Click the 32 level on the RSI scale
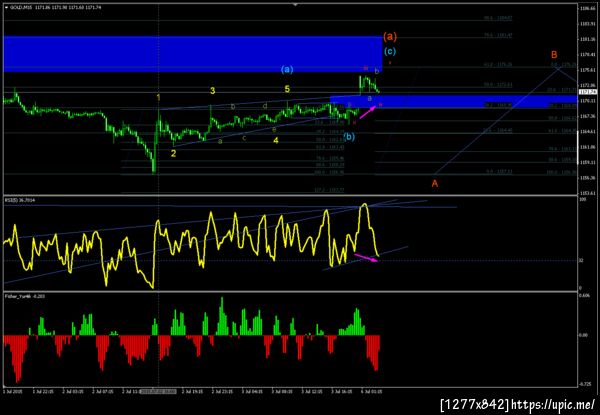The image size is (600, 415). pyautogui.click(x=581, y=260)
